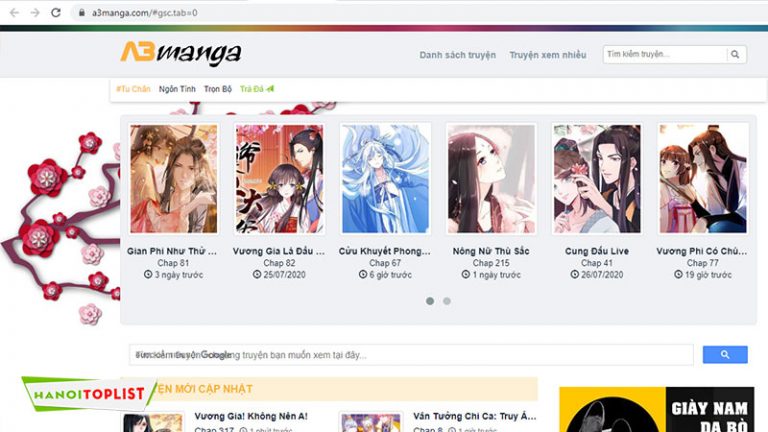The width and height of the screenshot is (768, 432).
Task: Click the browser back arrow button
Action: [x=13, y=13]
